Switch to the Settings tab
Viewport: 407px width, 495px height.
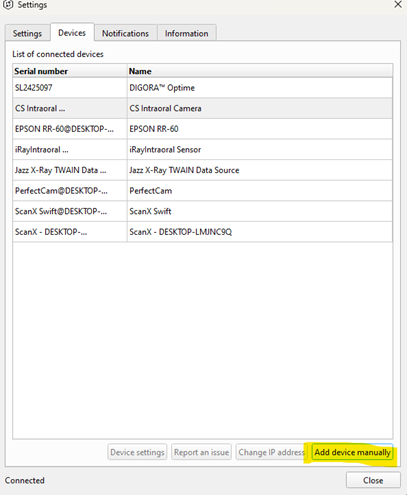(x=28, y=33)
